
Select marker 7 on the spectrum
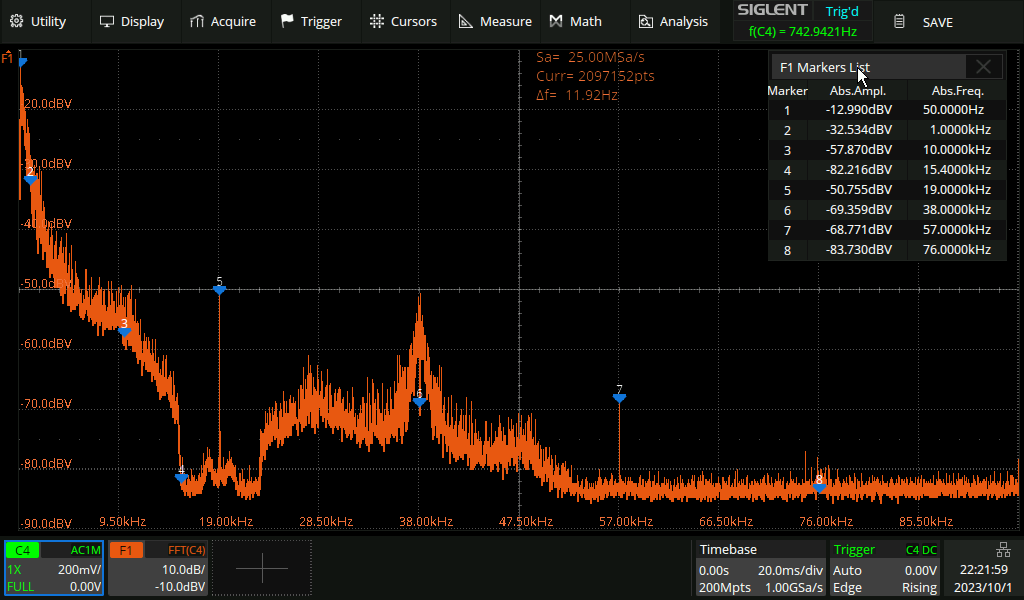coord(619,397)
